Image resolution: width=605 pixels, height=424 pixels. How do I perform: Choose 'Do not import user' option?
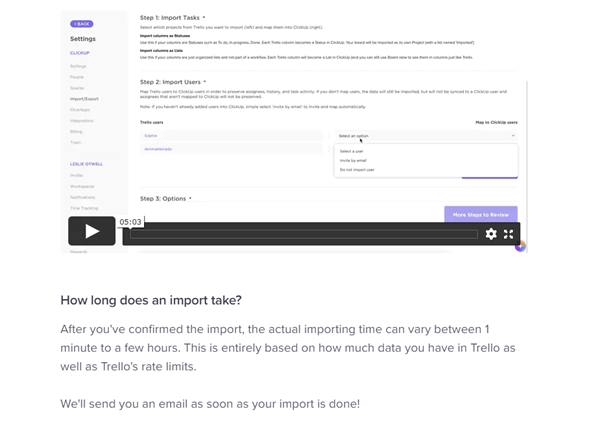click(x=357, y=170)
